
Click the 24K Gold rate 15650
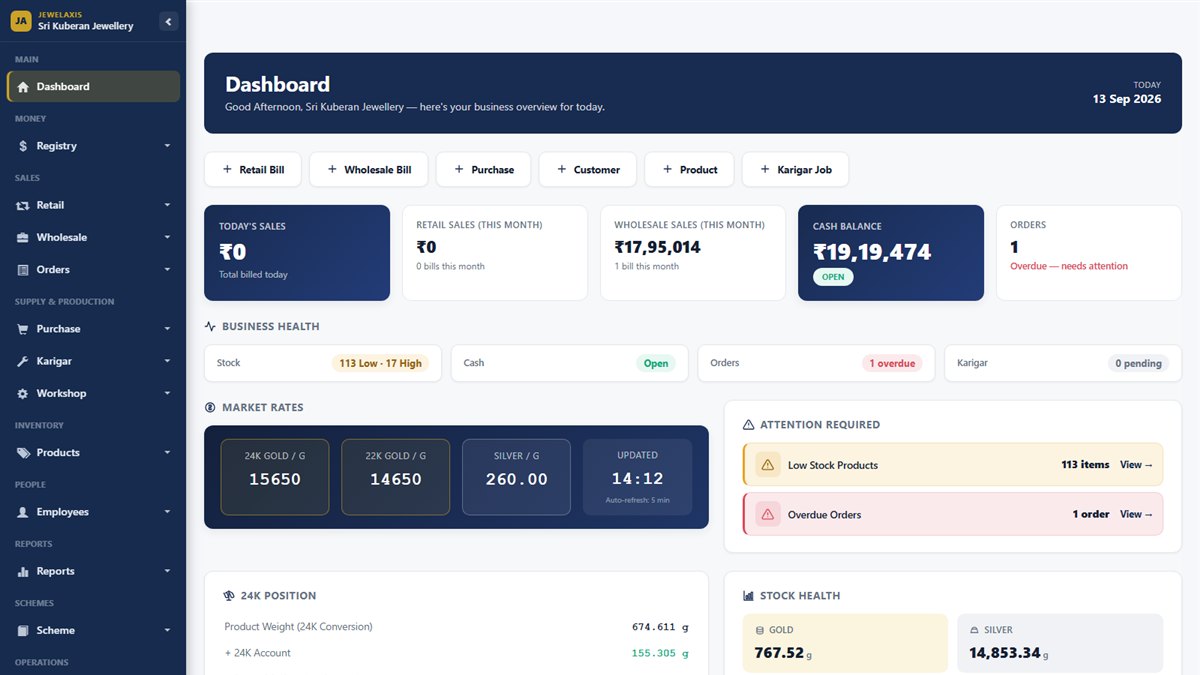click(x=275, y=479)
